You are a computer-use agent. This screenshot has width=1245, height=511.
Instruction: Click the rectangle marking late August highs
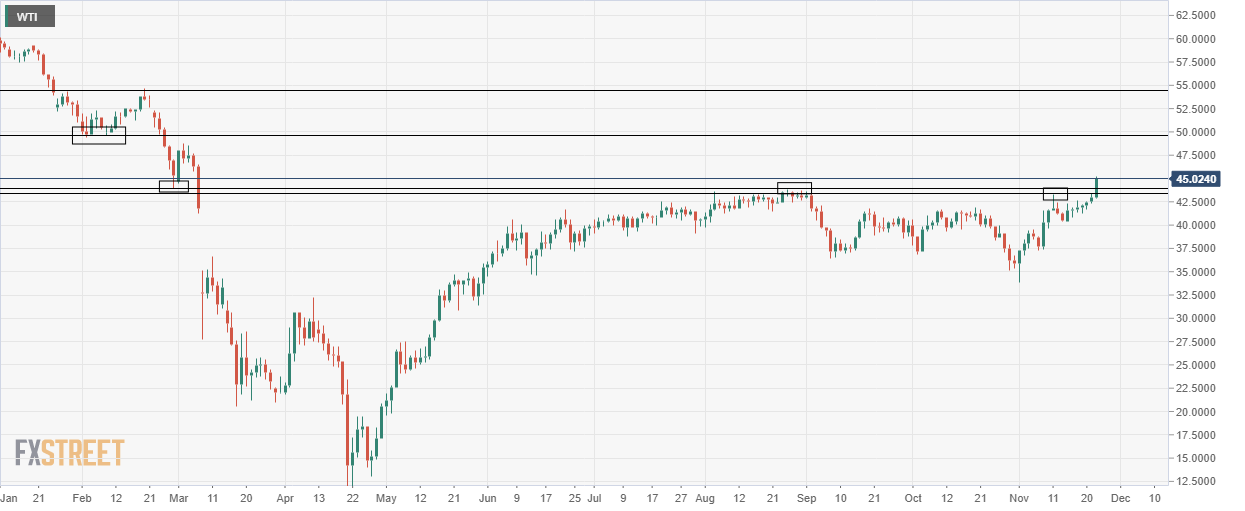(795, 188)
